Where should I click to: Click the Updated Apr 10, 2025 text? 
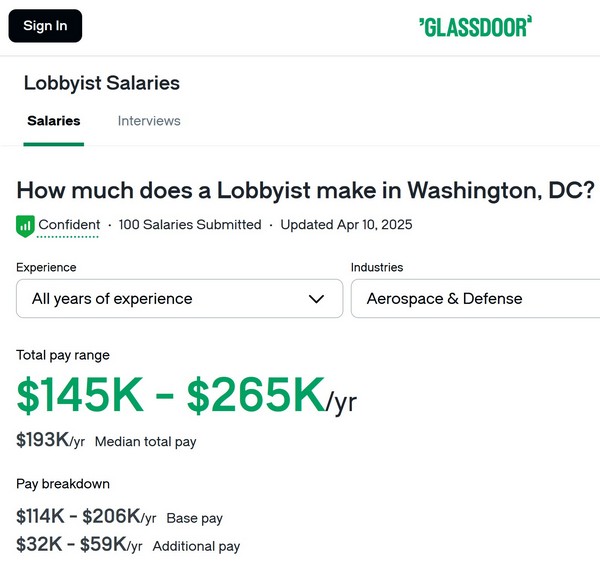[x=346, y=225]
